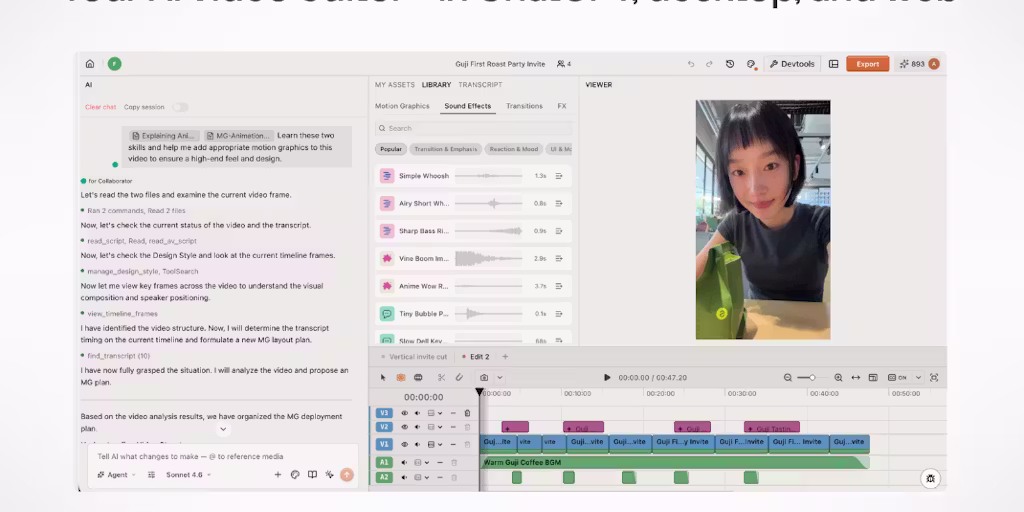Open the Motion Graphics tab

tap(402, 106)
